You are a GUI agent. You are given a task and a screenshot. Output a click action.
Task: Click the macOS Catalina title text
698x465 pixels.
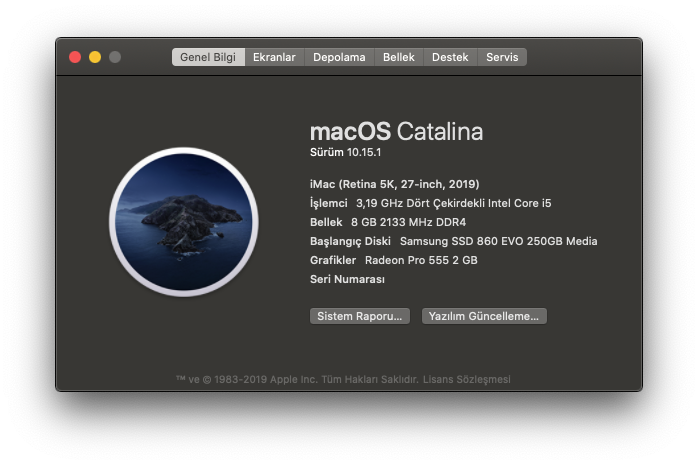(396, 131)
